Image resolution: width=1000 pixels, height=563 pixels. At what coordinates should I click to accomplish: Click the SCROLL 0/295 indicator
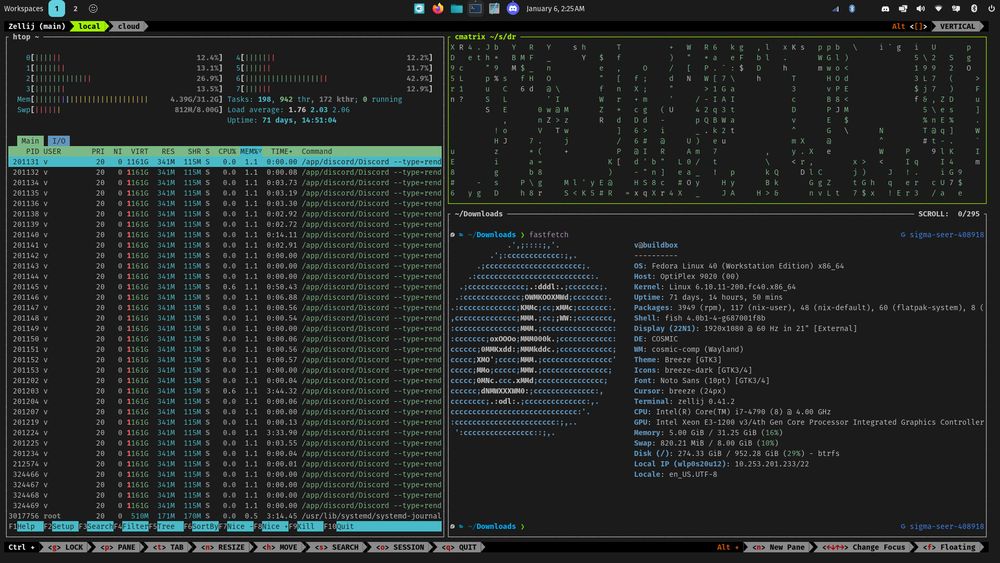(x=948, y=214)
